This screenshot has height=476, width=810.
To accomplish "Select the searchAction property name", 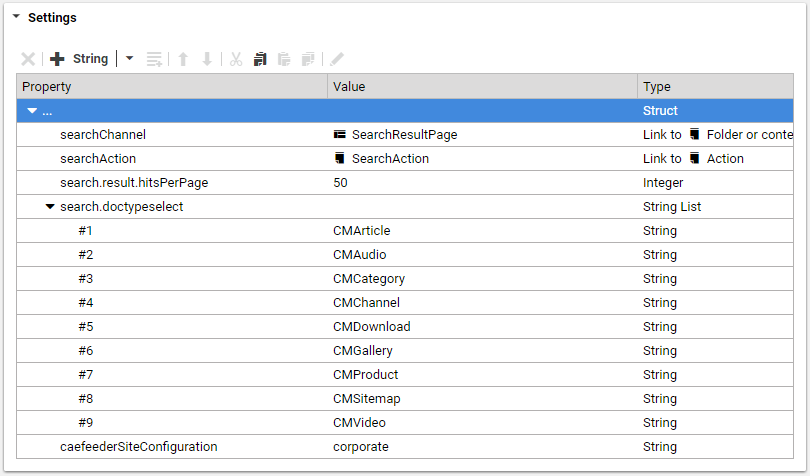I will pyautogui.click(x=98, y=159).
